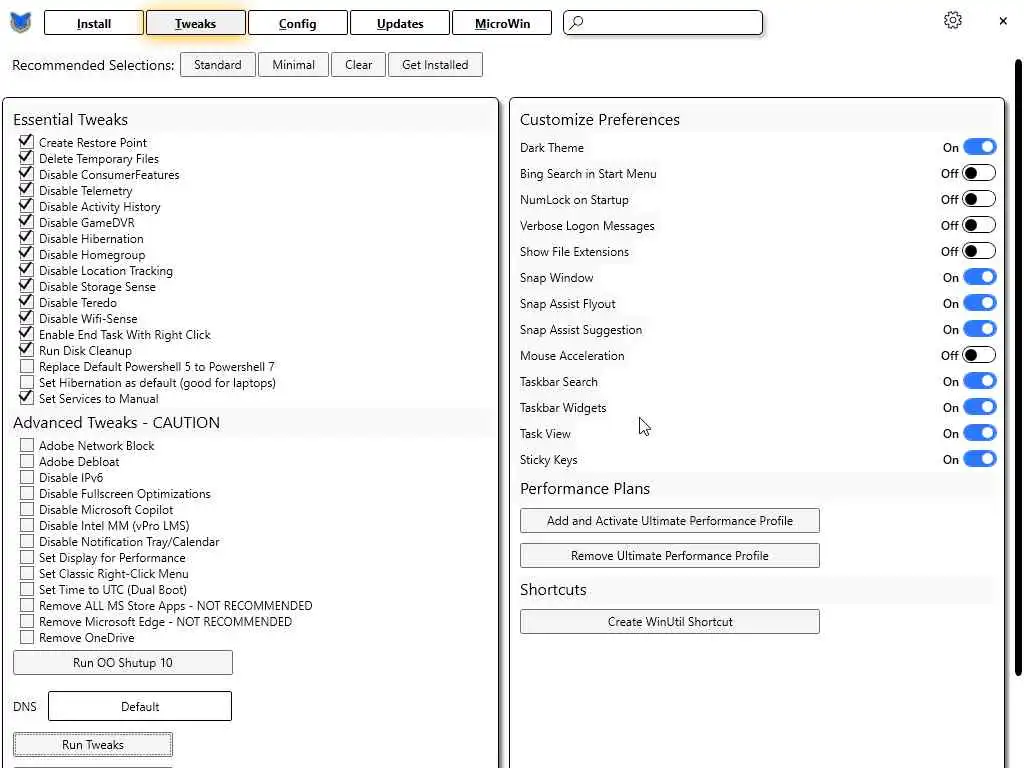Check Disable Intel MM (vPro LMS)

coord(27,525)
